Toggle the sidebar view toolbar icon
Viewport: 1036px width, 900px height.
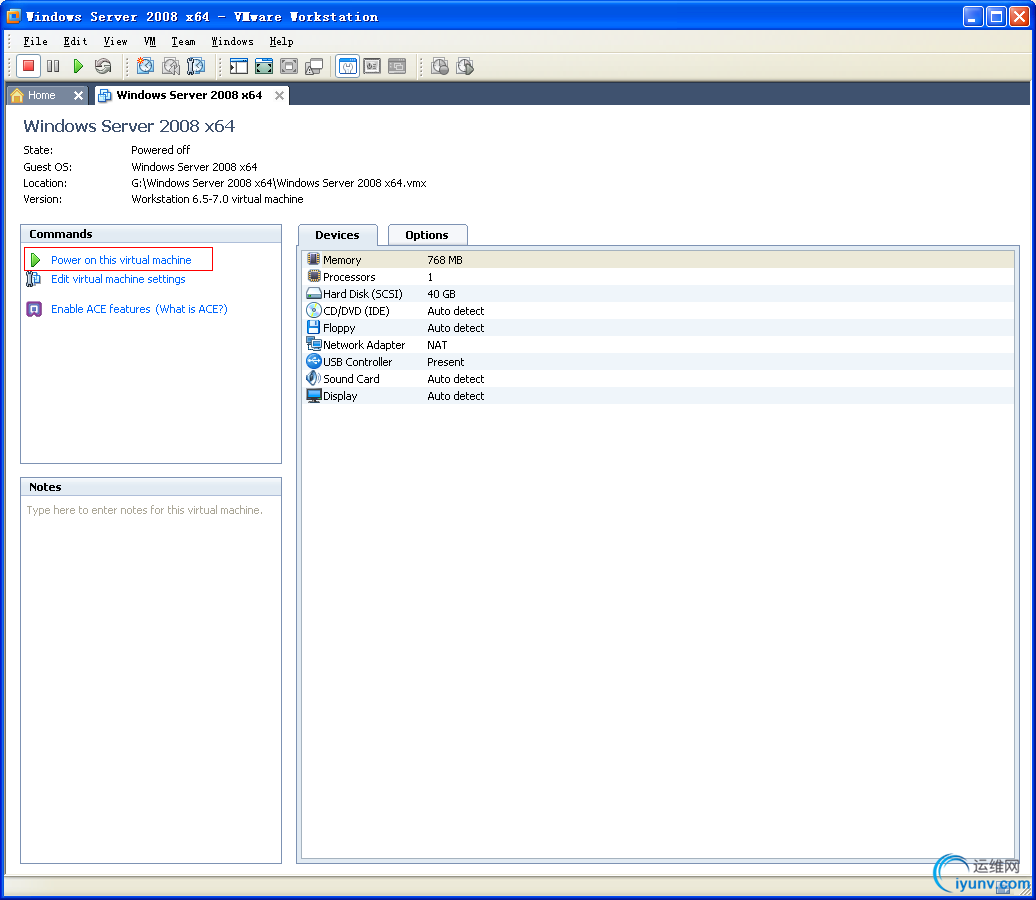239,66
